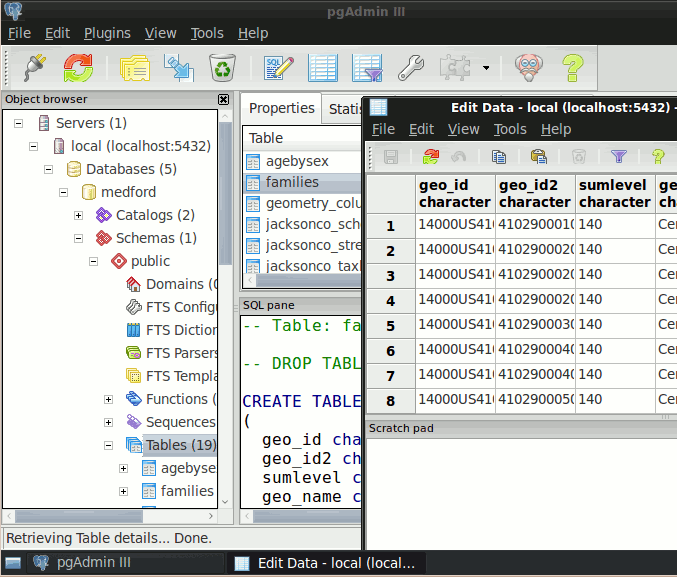This screenshot has width=677, height=577.
Task: Click the geo_id column header
Action: click(455, 193)
